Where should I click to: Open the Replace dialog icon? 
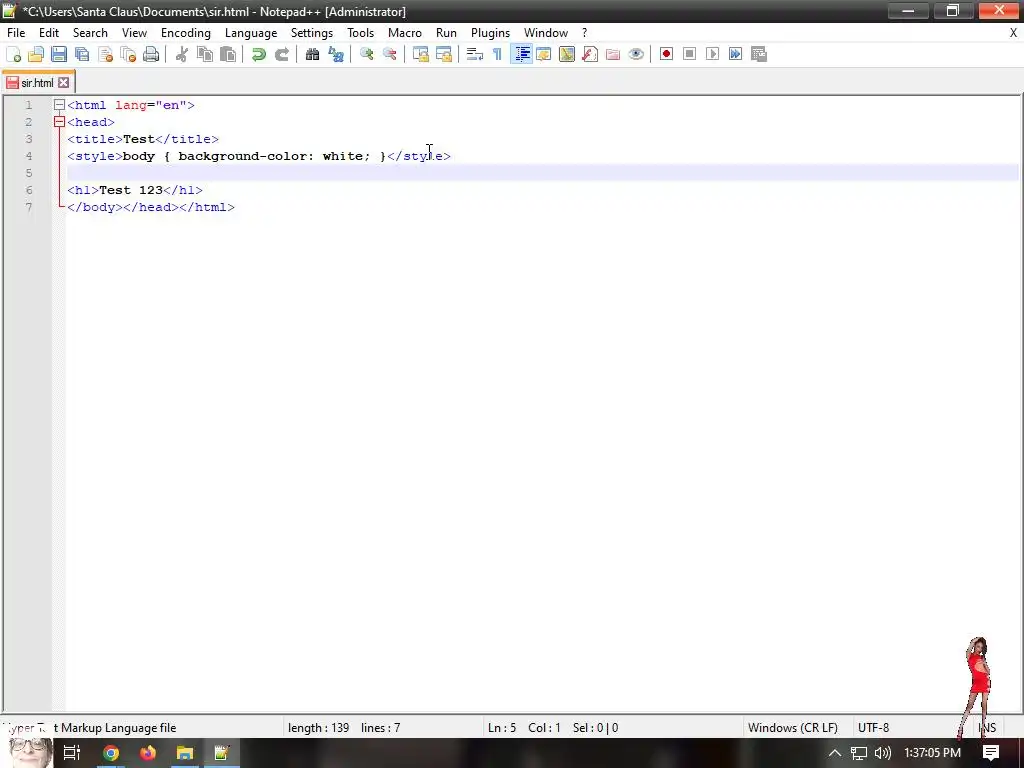(x=336, y=54)
